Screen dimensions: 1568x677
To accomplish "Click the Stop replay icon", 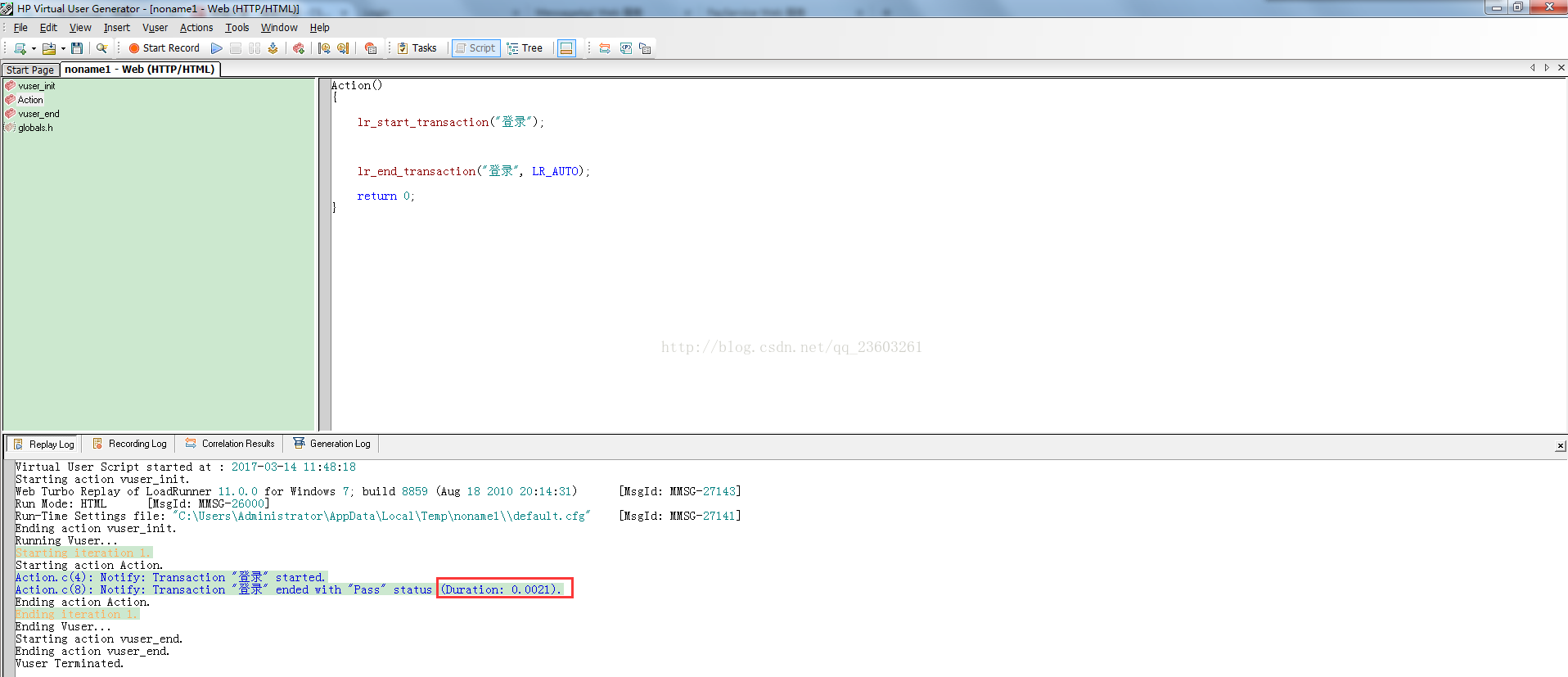I will pyautogui.click(x=236, y=48).
